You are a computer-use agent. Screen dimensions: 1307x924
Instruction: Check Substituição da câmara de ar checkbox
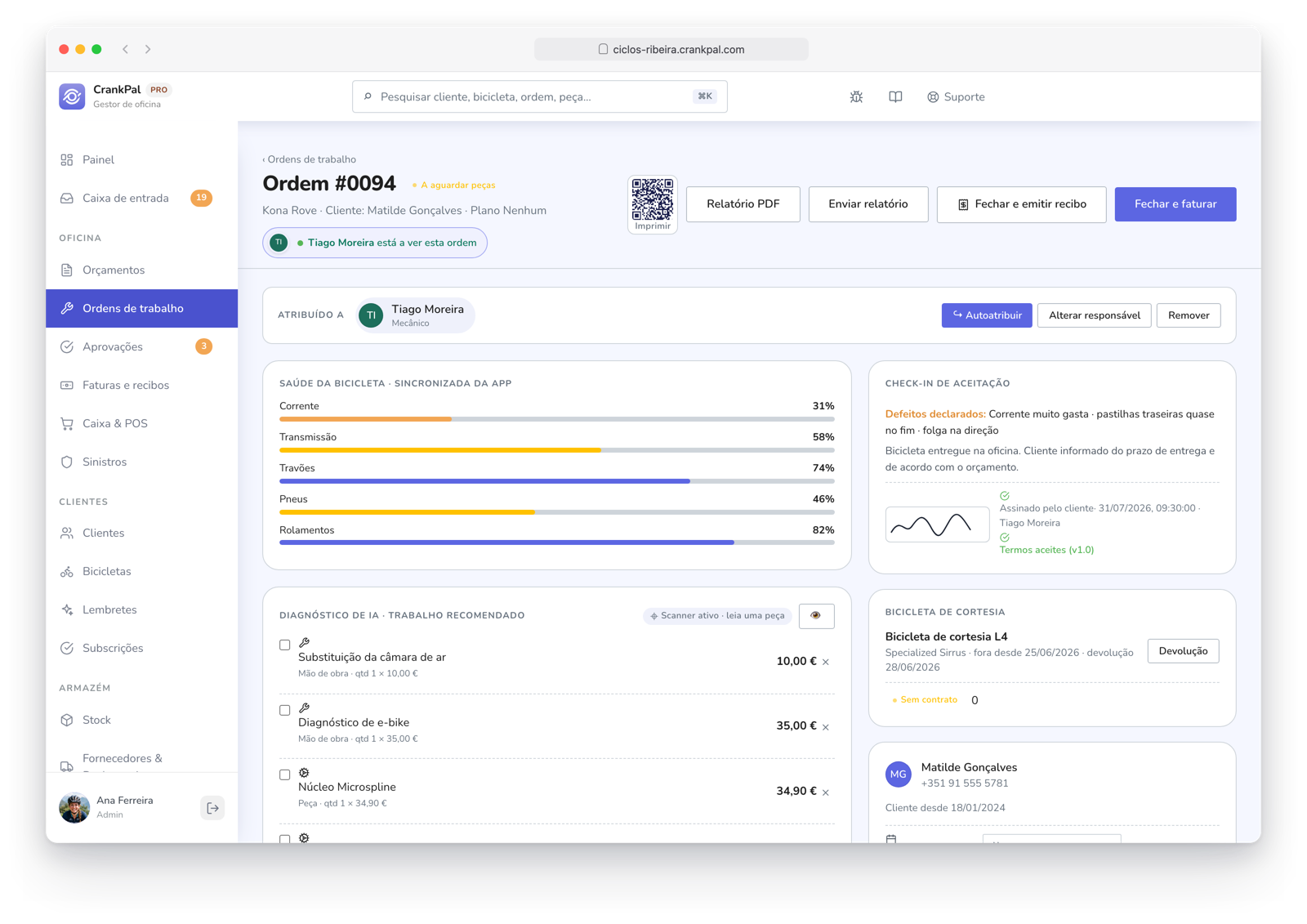click(285, 645)
